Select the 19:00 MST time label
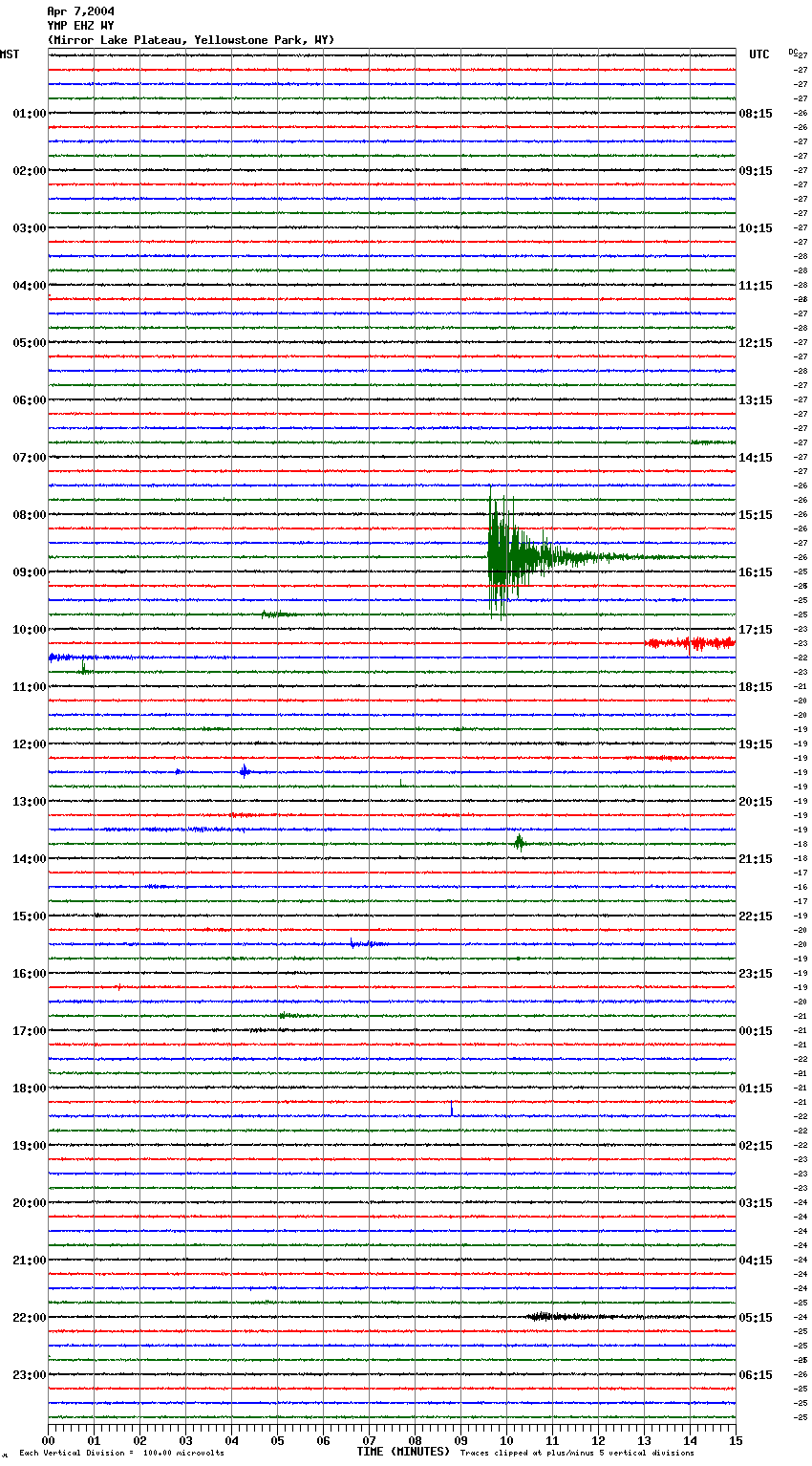 click(30, 1146)
